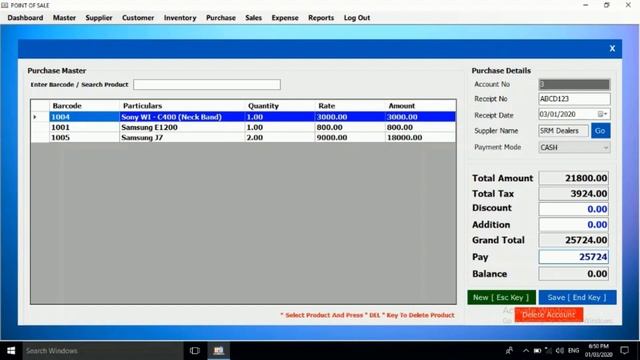Select barcode cell 1004
The image size is (640, 360).
click(84, 117)
